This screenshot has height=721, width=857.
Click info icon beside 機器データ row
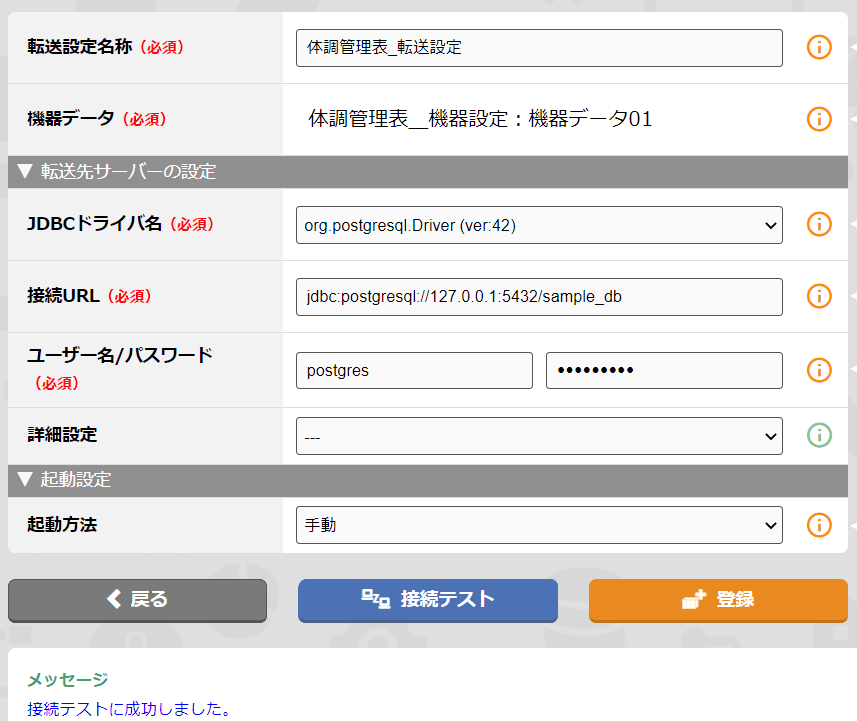(x=819, y=120)
